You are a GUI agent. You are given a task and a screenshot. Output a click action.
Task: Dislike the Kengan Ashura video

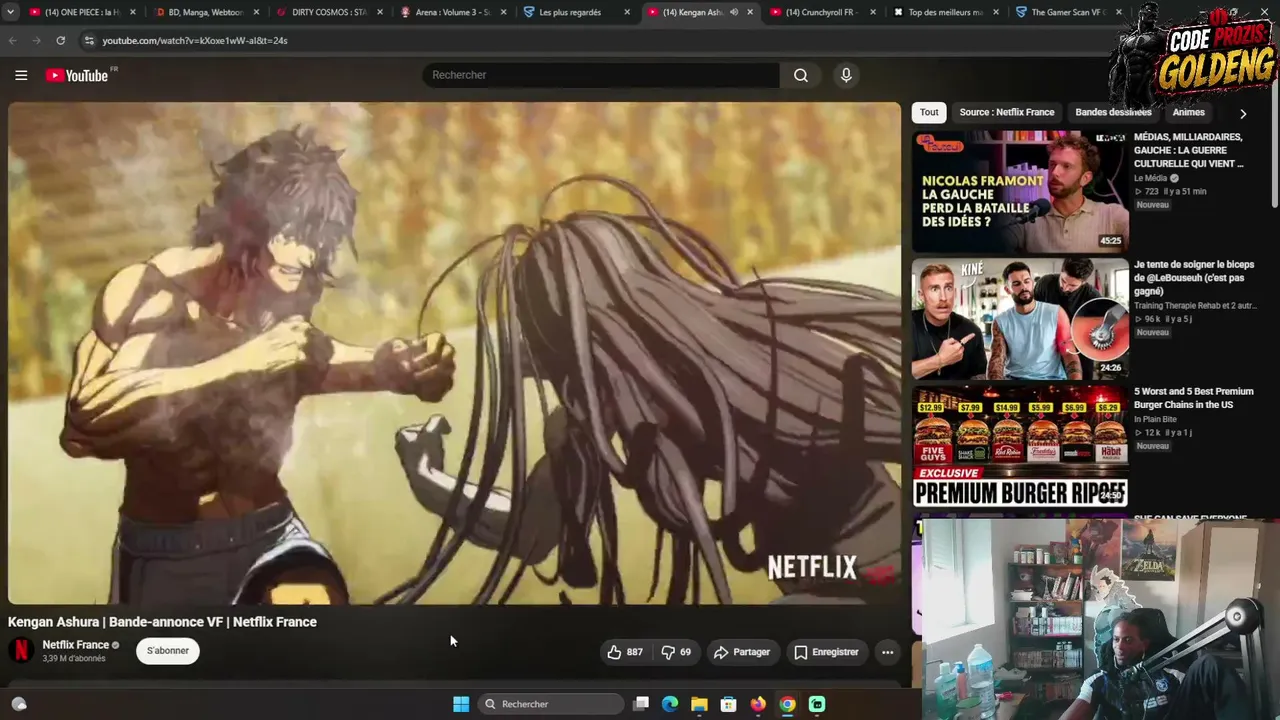pos(676,652)
